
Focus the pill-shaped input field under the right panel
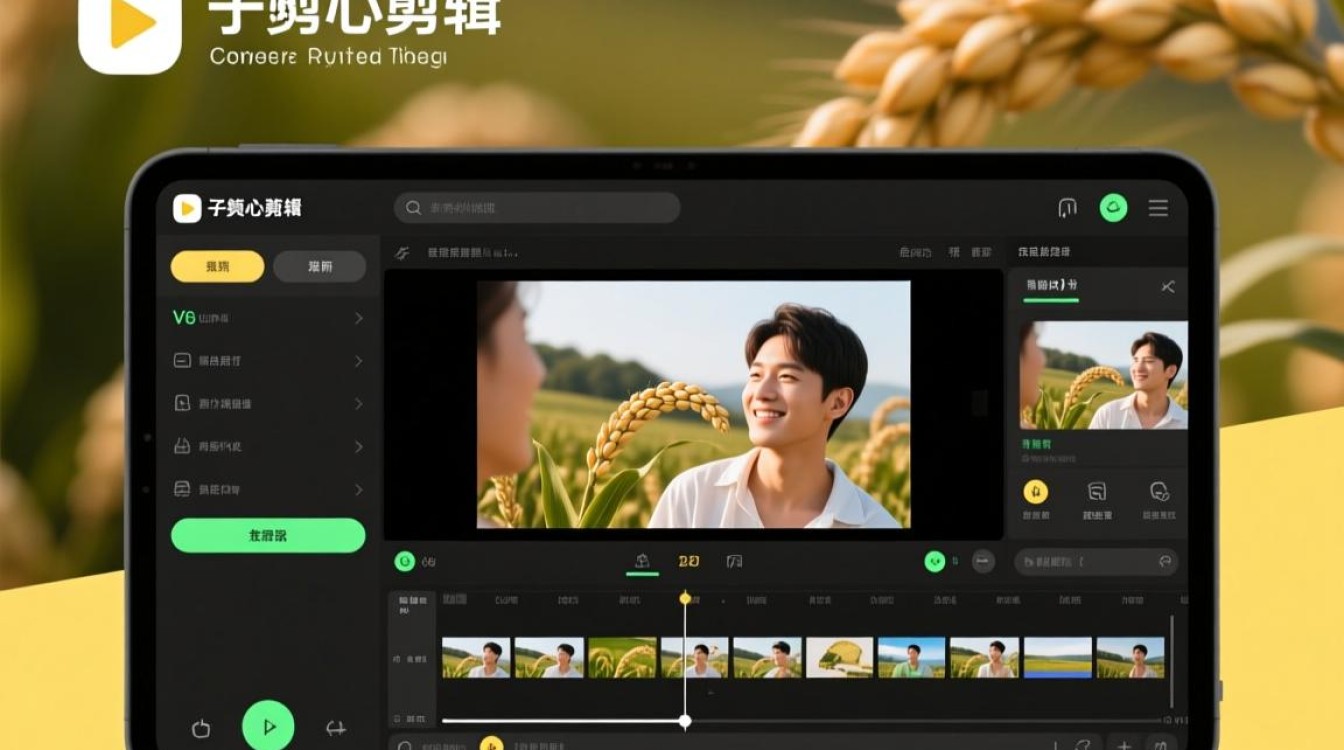[x=1096, y=562]
